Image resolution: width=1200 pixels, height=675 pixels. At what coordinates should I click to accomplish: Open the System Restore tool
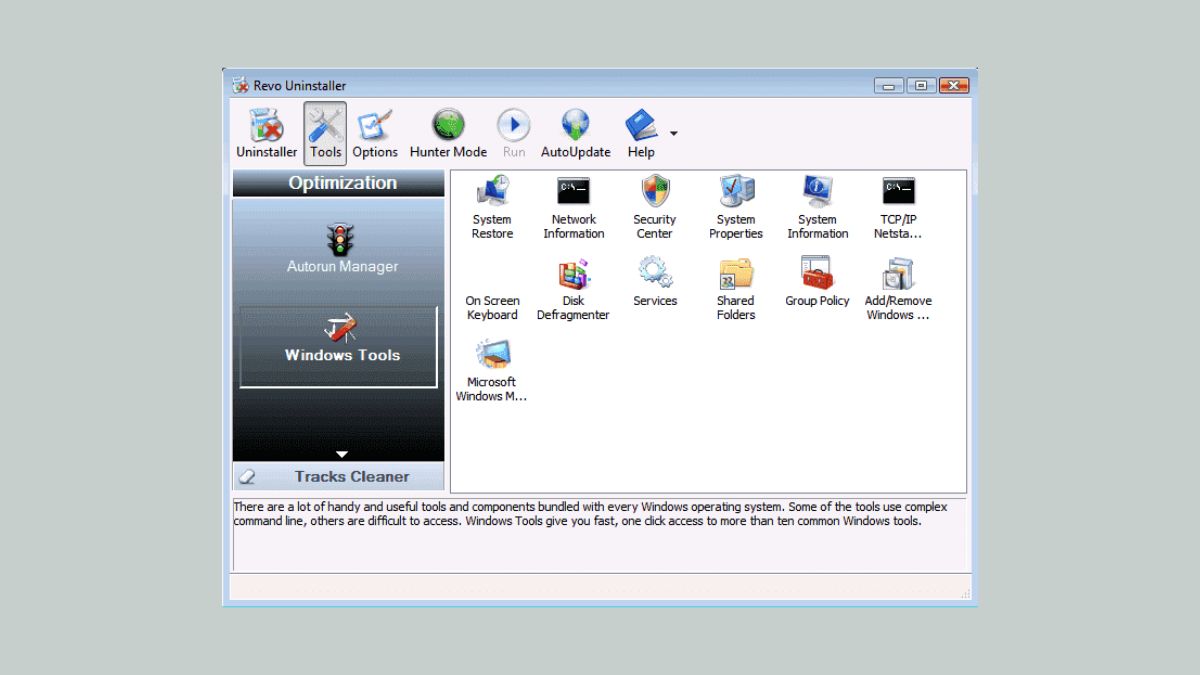[x=492, y=207]
